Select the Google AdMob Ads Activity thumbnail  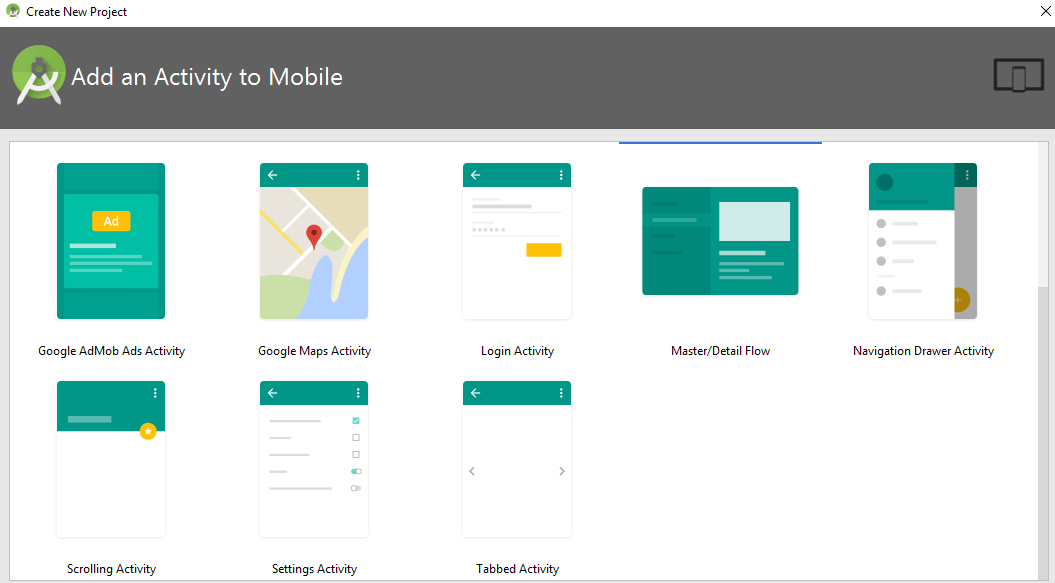coord(111,241)
